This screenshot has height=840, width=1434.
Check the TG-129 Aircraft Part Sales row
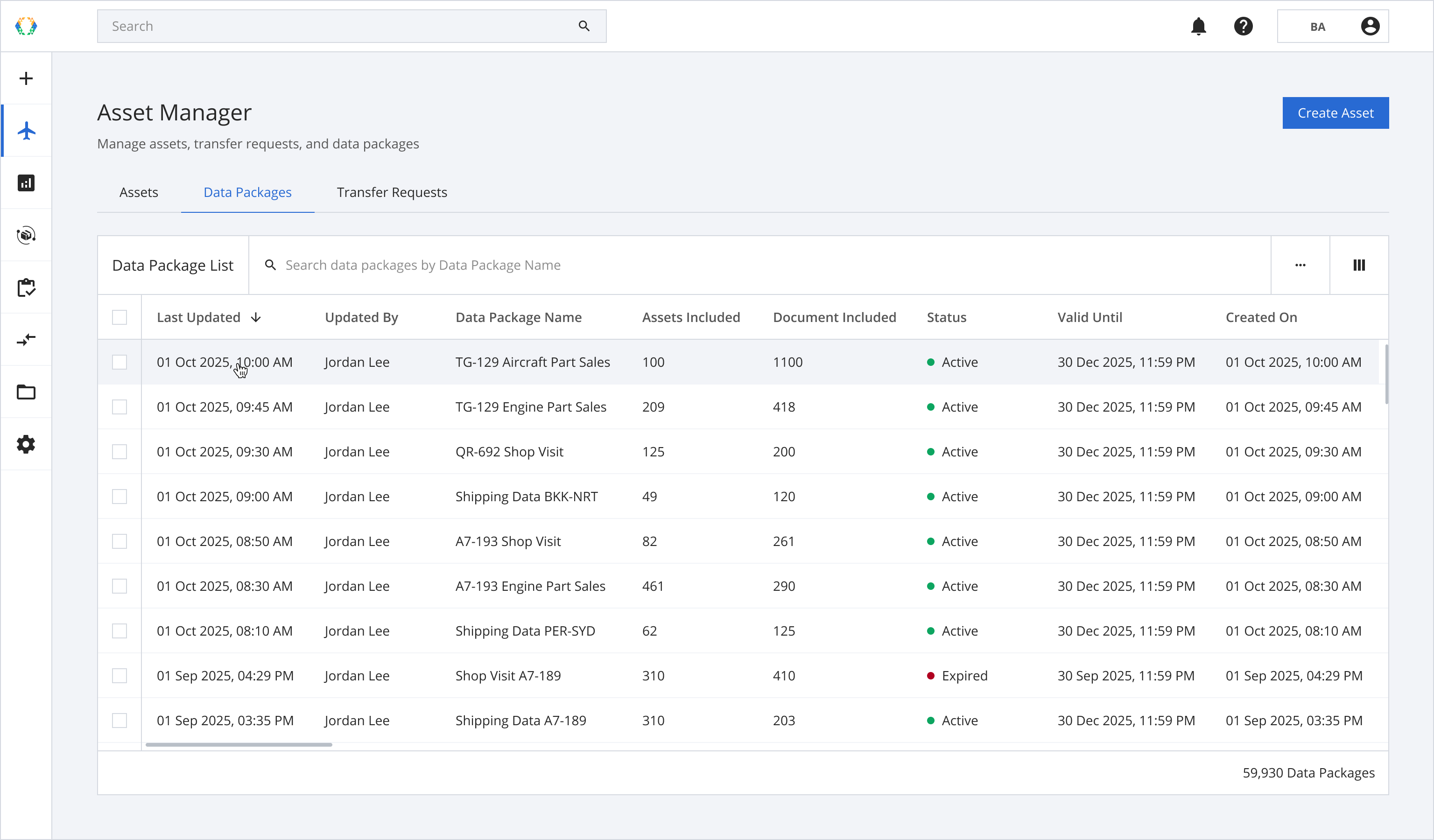(119, 362)
